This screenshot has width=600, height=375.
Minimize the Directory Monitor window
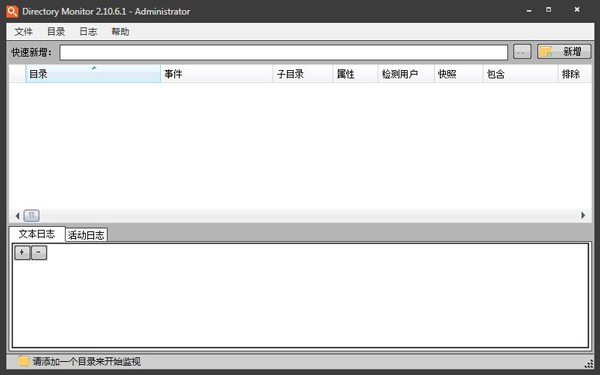pyautogui.click(x=529, y=11)
